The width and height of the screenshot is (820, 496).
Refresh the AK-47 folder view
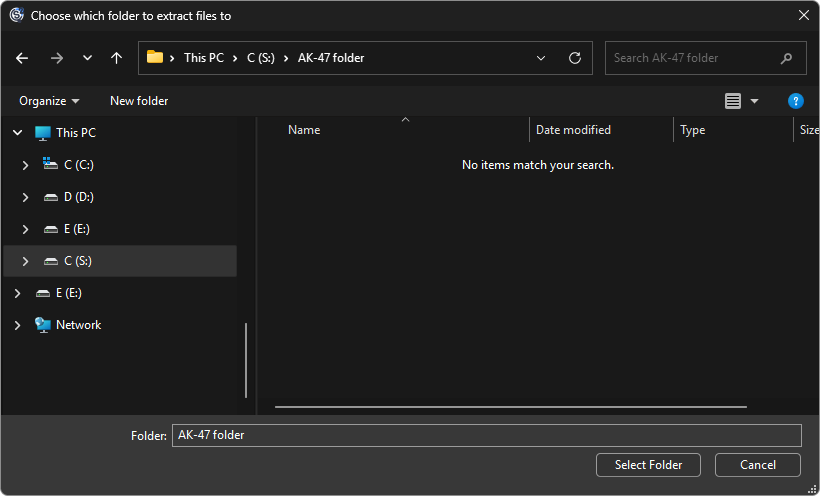(575, 58)
